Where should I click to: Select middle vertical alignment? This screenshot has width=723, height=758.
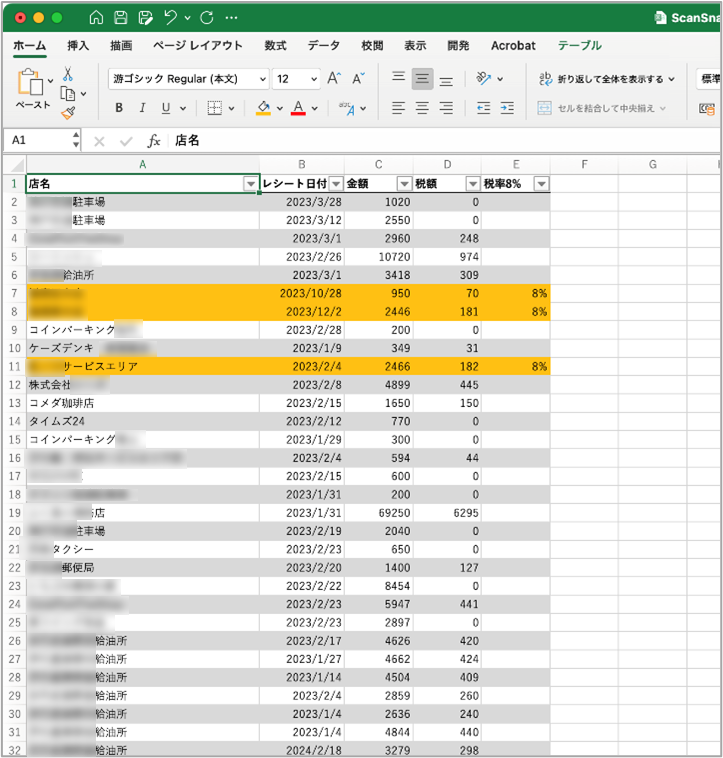coord(422,79)
